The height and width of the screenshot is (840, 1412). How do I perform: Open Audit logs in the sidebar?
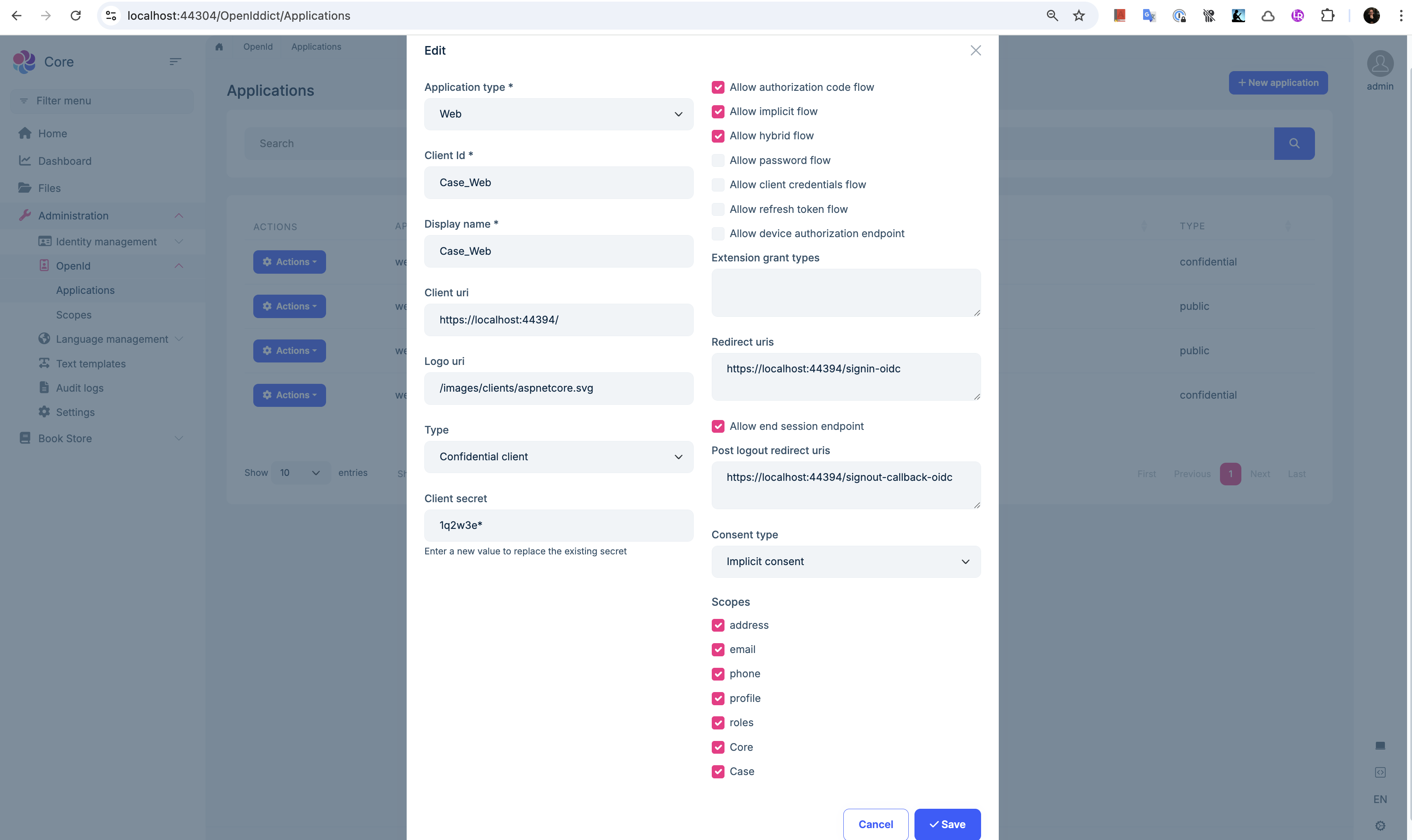79,388
